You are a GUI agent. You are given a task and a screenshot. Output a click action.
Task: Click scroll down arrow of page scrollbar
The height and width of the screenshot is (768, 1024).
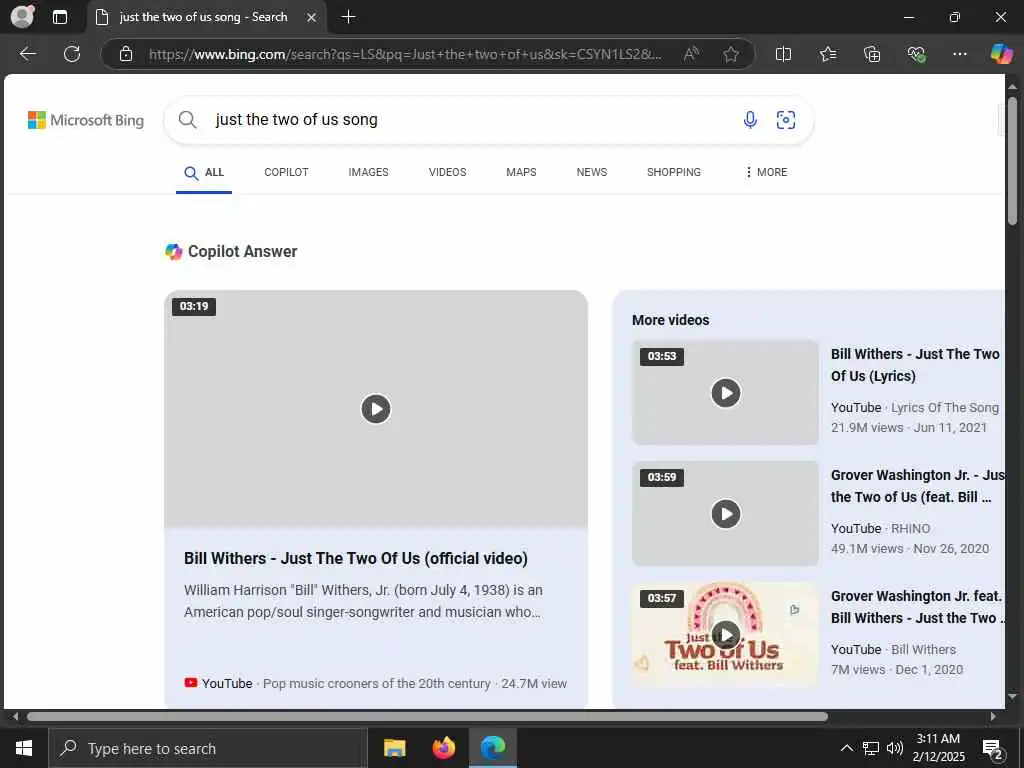[1012, 697]
